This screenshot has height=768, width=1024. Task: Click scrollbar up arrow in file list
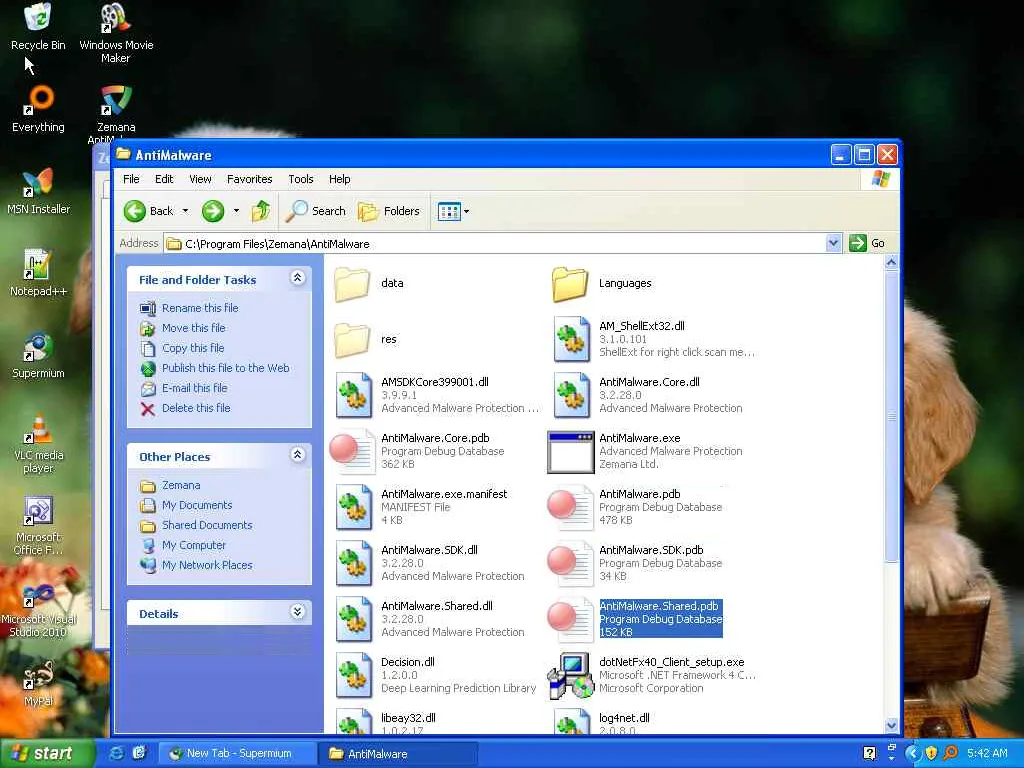(x=891, y=263)
